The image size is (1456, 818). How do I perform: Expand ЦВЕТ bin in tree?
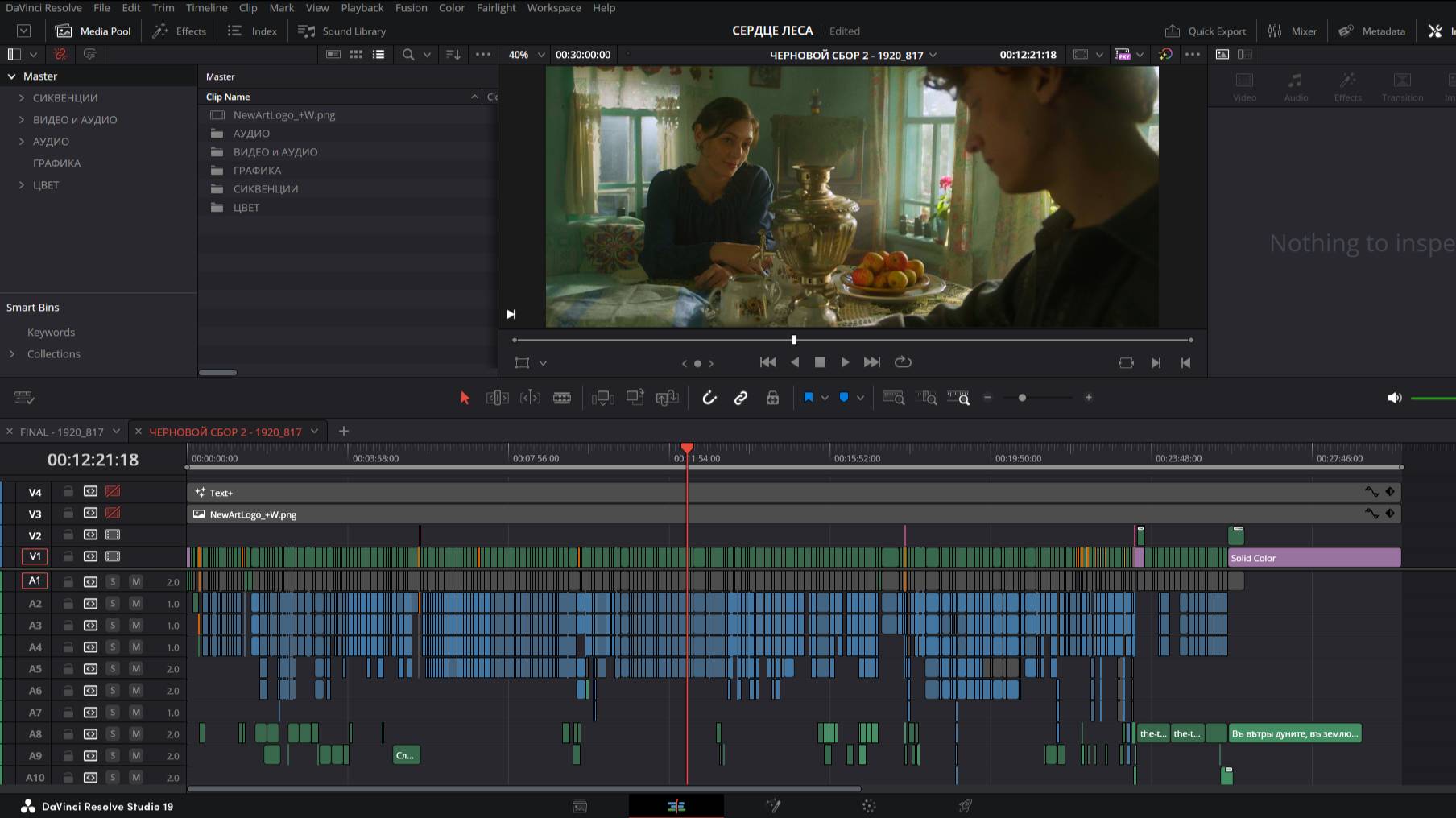point(22,184)
